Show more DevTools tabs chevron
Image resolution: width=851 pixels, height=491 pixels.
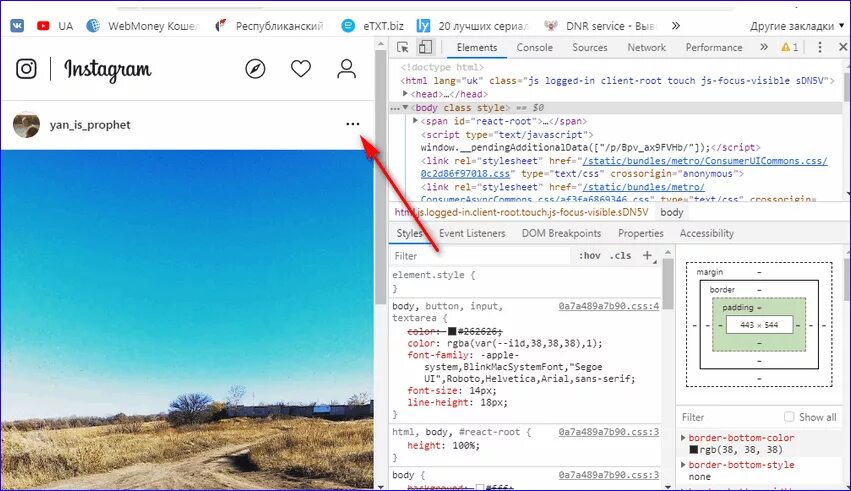click(764, 47)
